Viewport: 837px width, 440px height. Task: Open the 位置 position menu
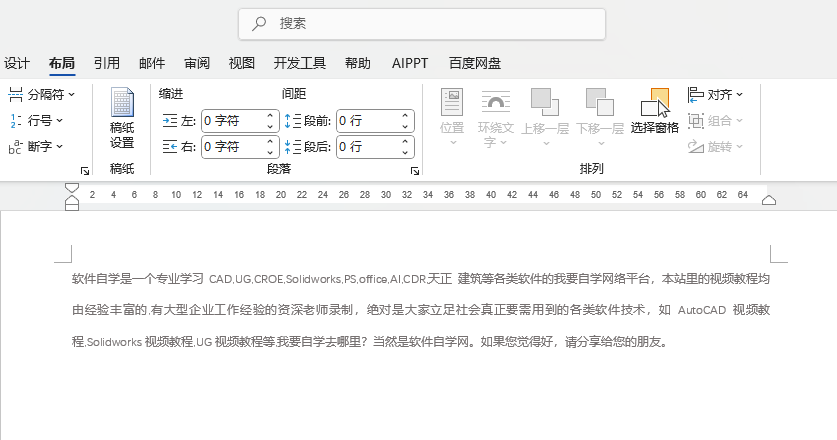[x=452, y=117]
